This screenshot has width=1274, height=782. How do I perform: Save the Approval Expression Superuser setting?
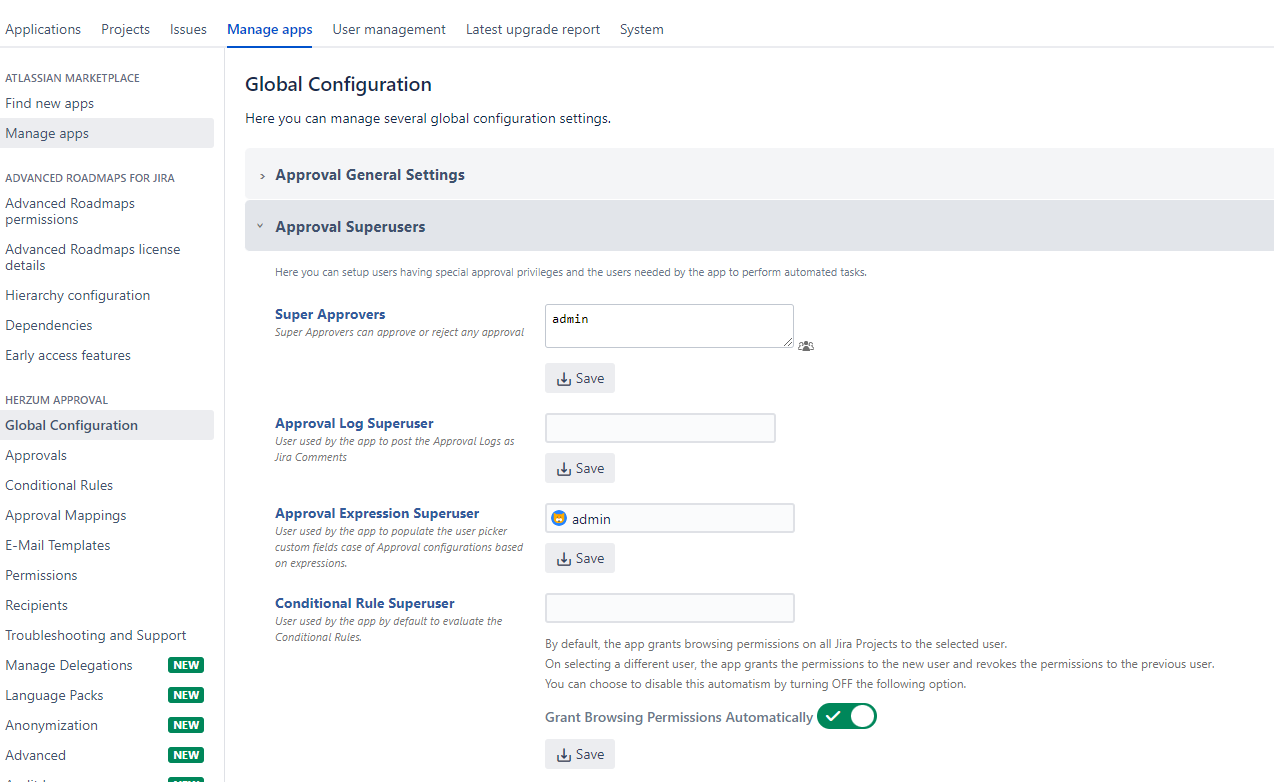tap(580, 558)
